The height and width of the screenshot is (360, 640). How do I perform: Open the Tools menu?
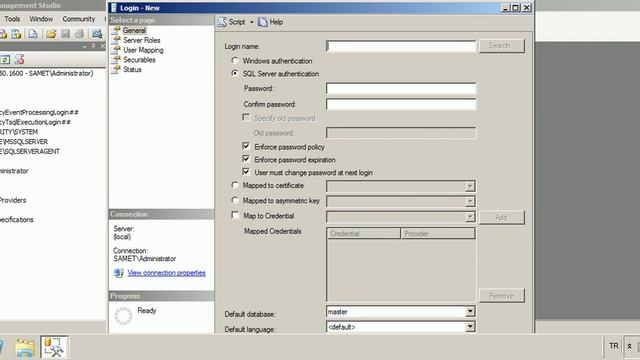tap(12, 19)
